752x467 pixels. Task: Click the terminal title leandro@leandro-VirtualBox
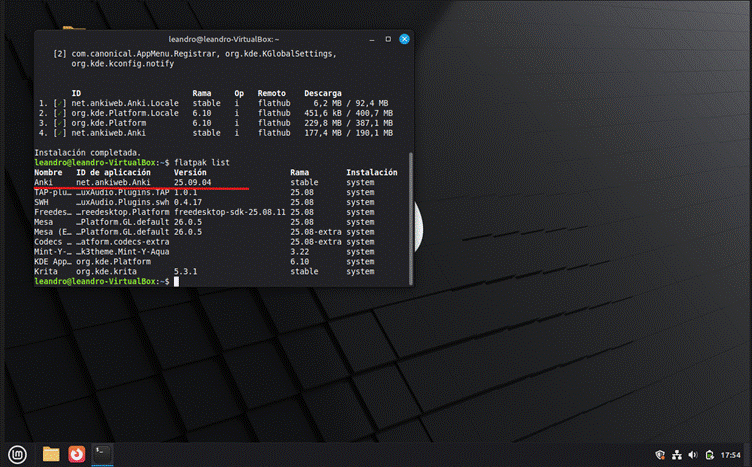tap(223, 39)
